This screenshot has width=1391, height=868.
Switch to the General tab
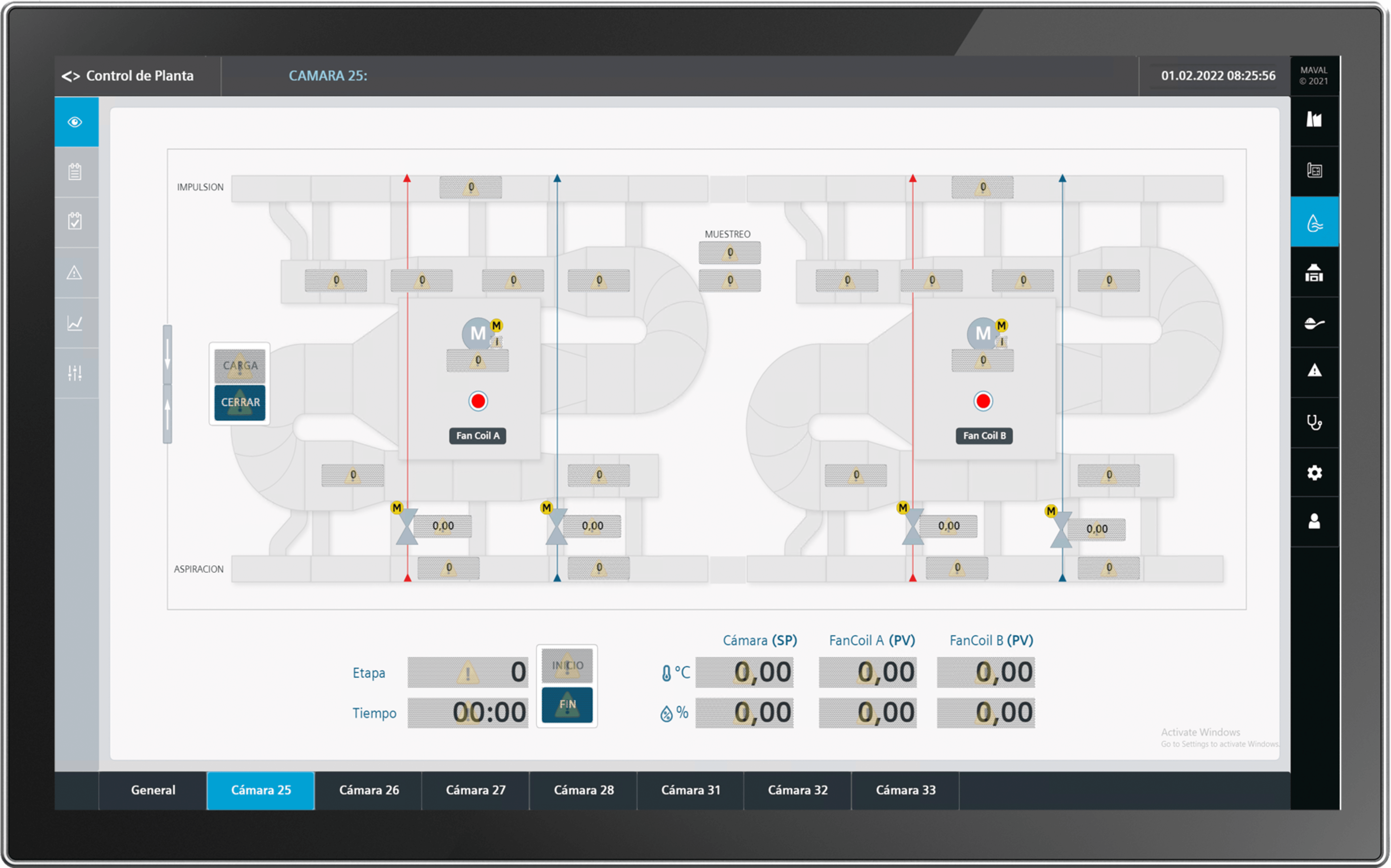click(153, 790)
